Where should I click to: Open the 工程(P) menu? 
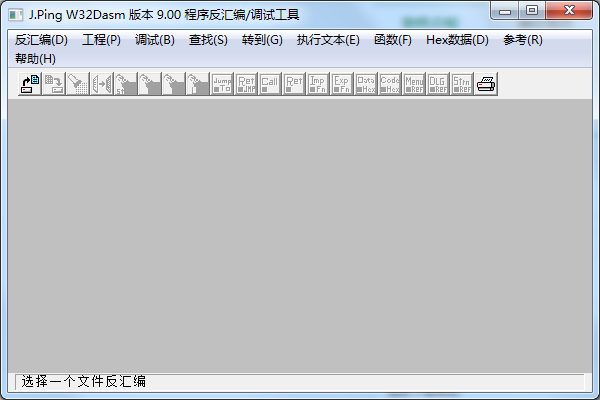101,40
